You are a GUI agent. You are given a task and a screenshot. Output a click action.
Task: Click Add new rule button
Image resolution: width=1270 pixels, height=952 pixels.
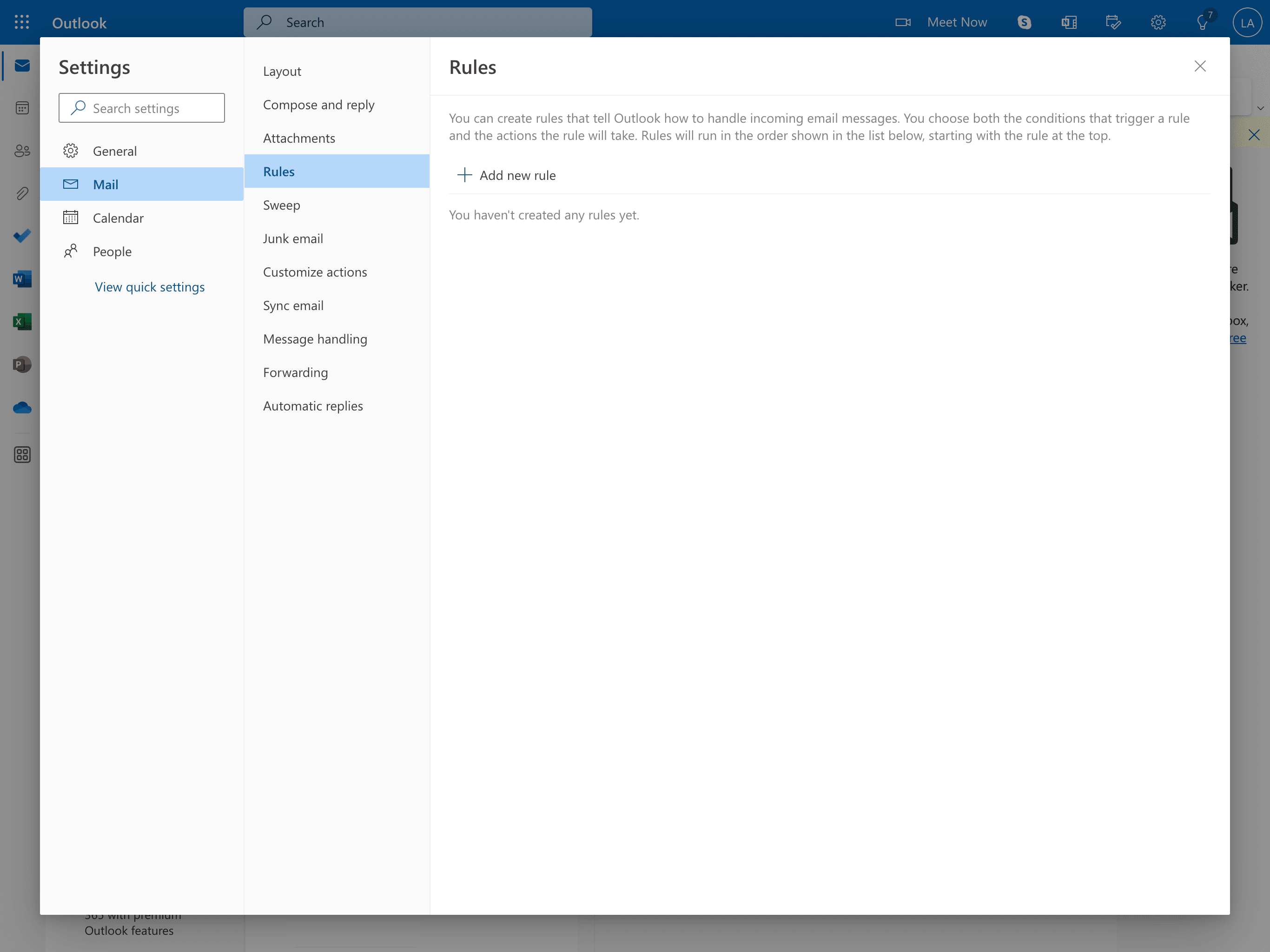505,174
